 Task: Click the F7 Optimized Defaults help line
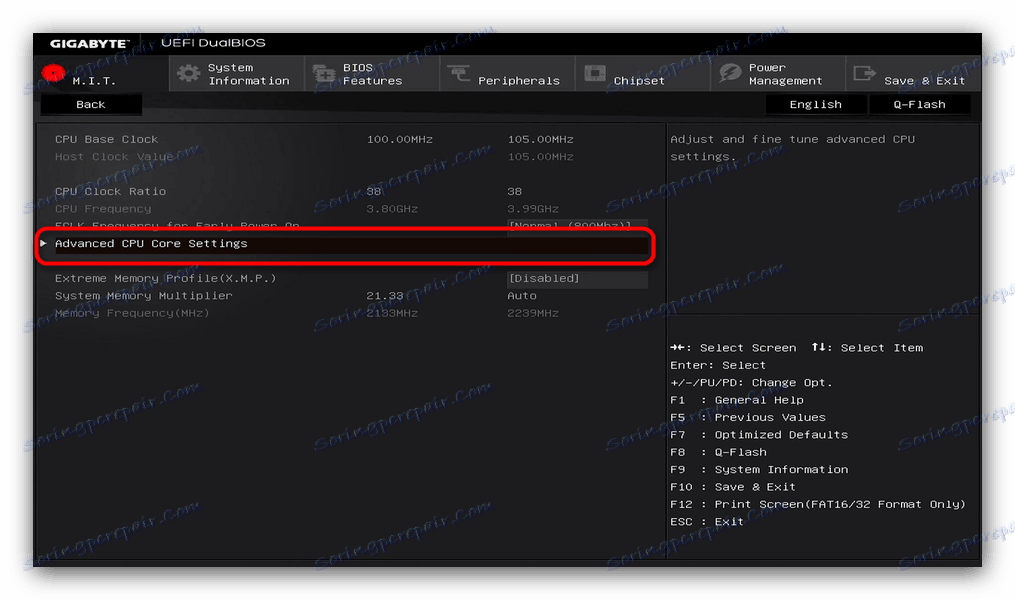coord(759,435)
